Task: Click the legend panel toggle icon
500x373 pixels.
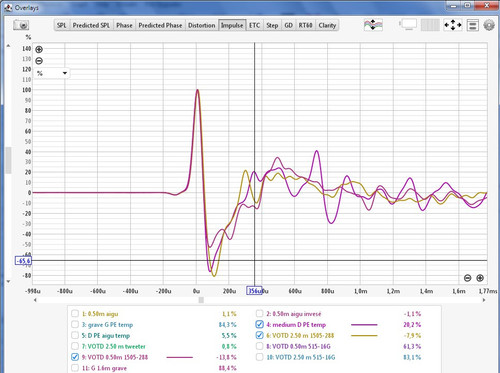Action: [472, 25]
